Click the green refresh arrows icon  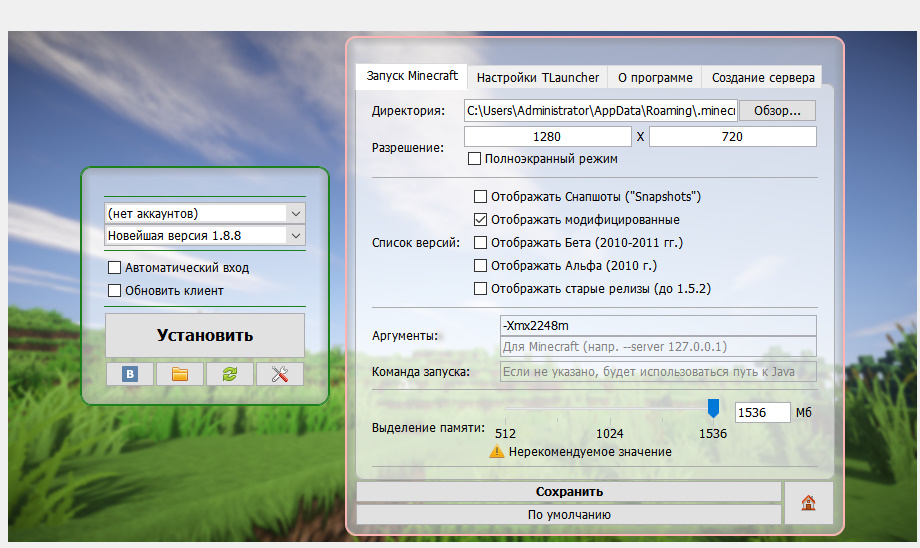coord(229,374)
